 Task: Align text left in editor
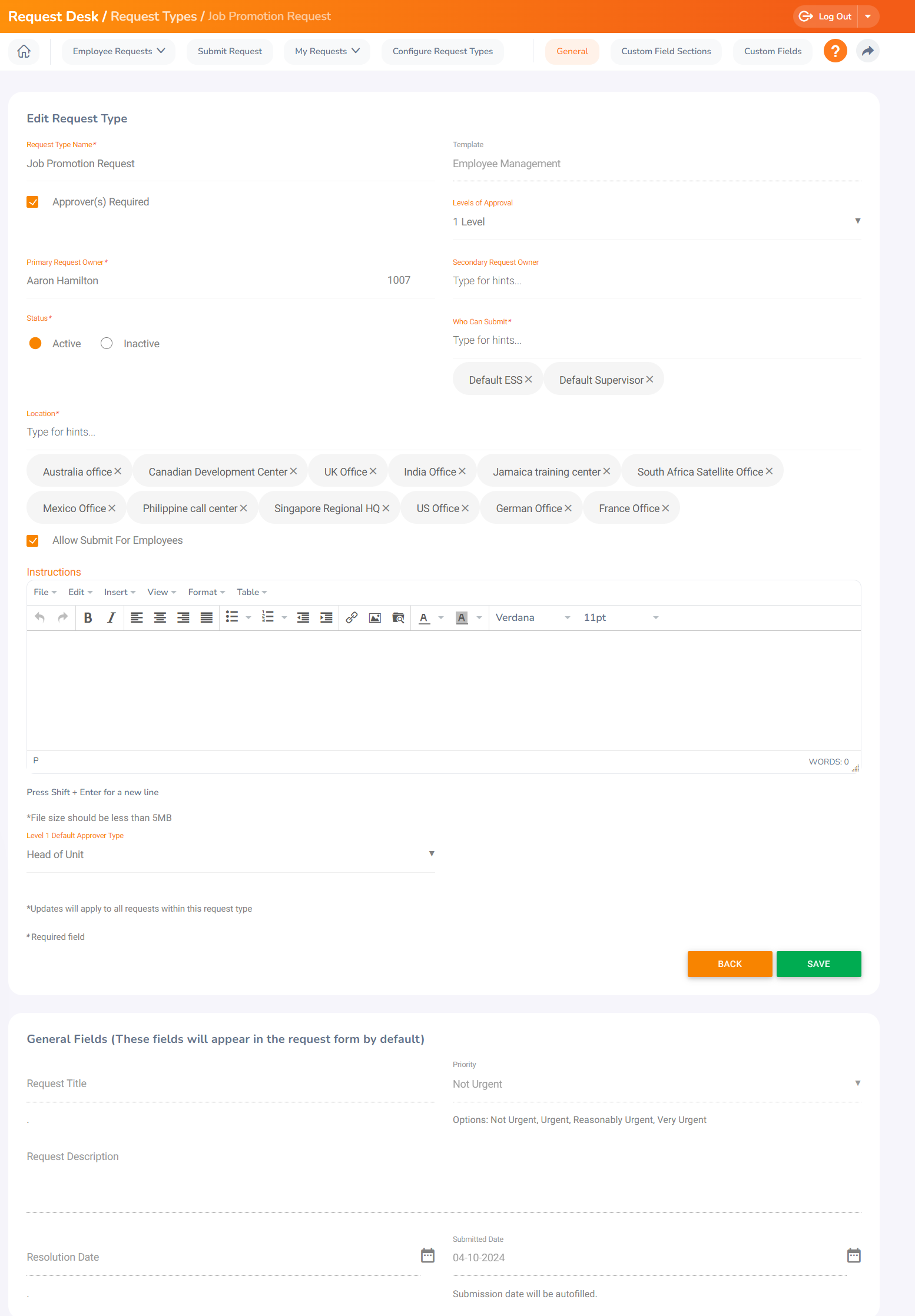coord(137,617)
